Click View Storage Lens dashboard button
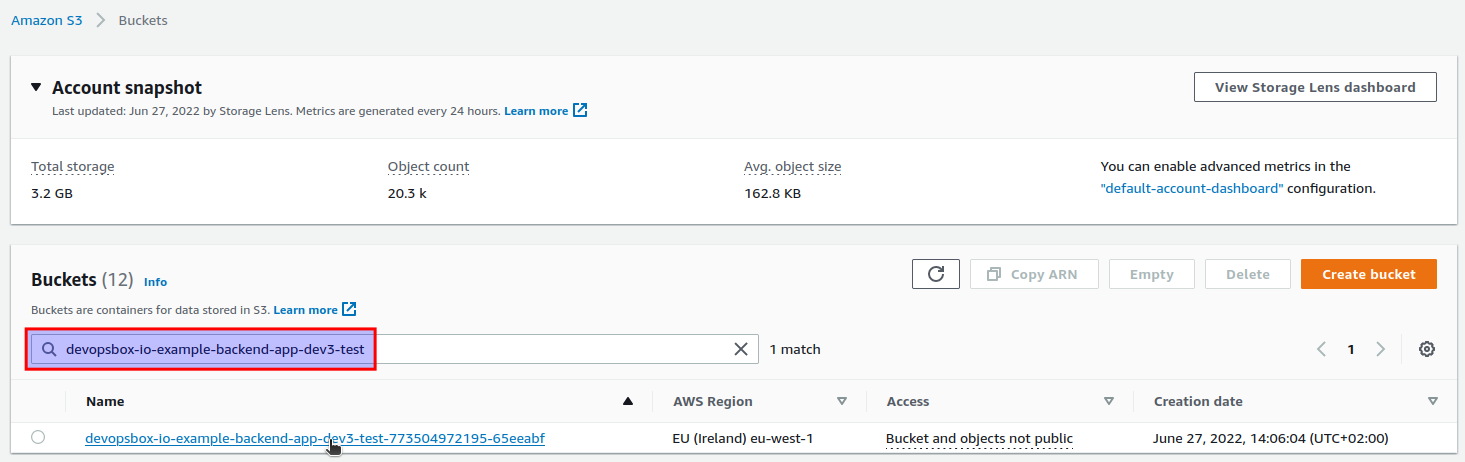This screenshot has width=1465, height=462. [1315, 87]
